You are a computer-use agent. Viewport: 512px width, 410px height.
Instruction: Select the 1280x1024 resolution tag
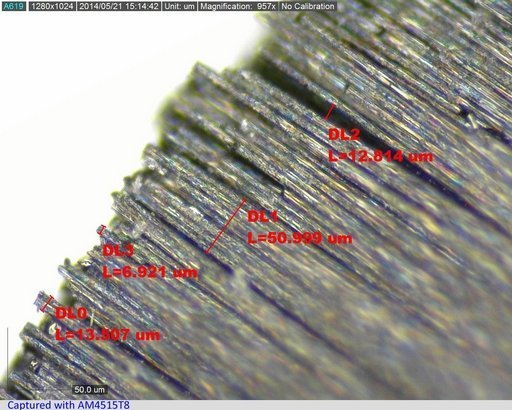pyautogui.click(x=52, y=6)
